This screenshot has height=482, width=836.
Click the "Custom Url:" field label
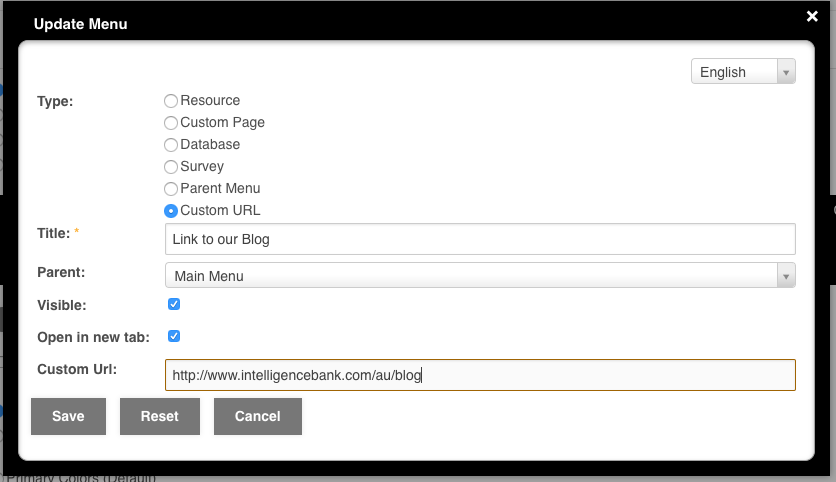click(77, 369)
